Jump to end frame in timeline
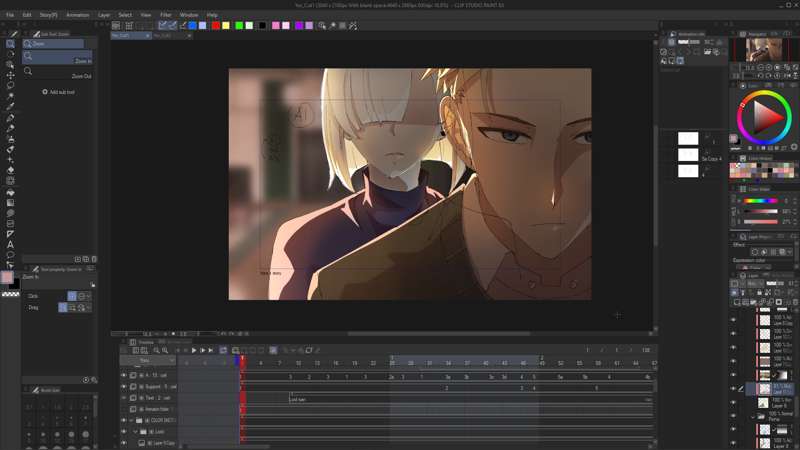Viewport: 800px width, 450px height. pyautogui.click(x=211, y=351)
